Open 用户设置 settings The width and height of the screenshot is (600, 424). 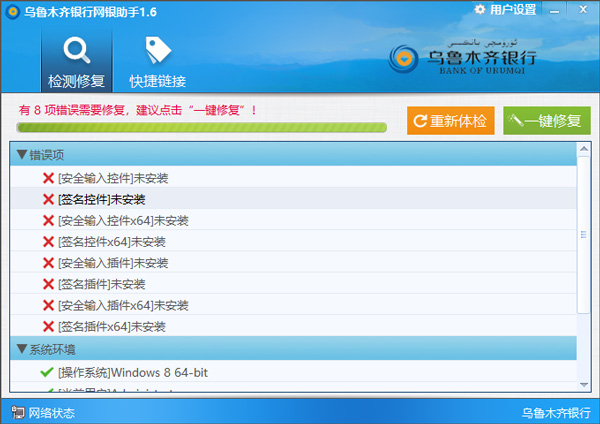click(505, 9)
